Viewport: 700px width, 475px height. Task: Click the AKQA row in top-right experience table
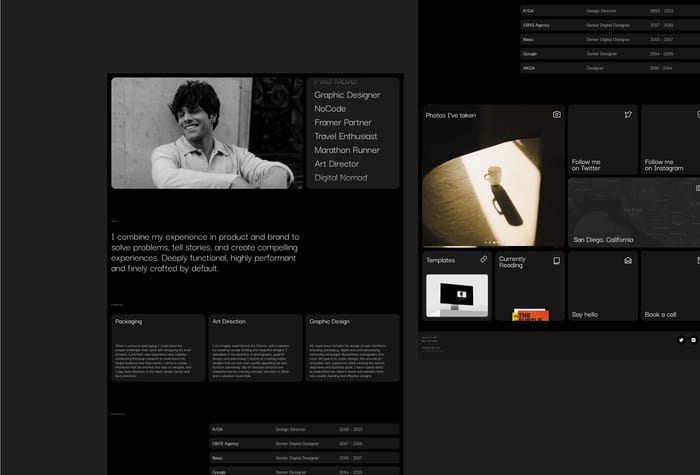point(610,68)
